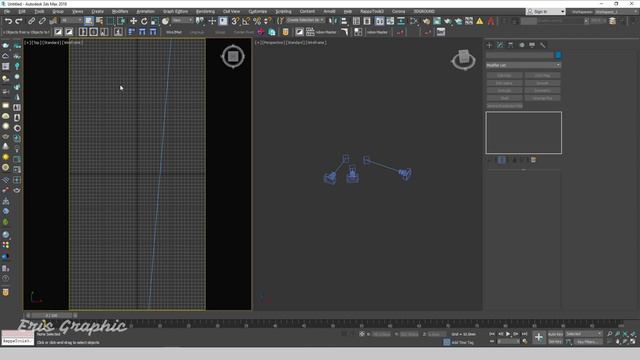Screen dimensions: 640x360
Task: Switch to the Modify command panel tab
Action: pos(500,45)
